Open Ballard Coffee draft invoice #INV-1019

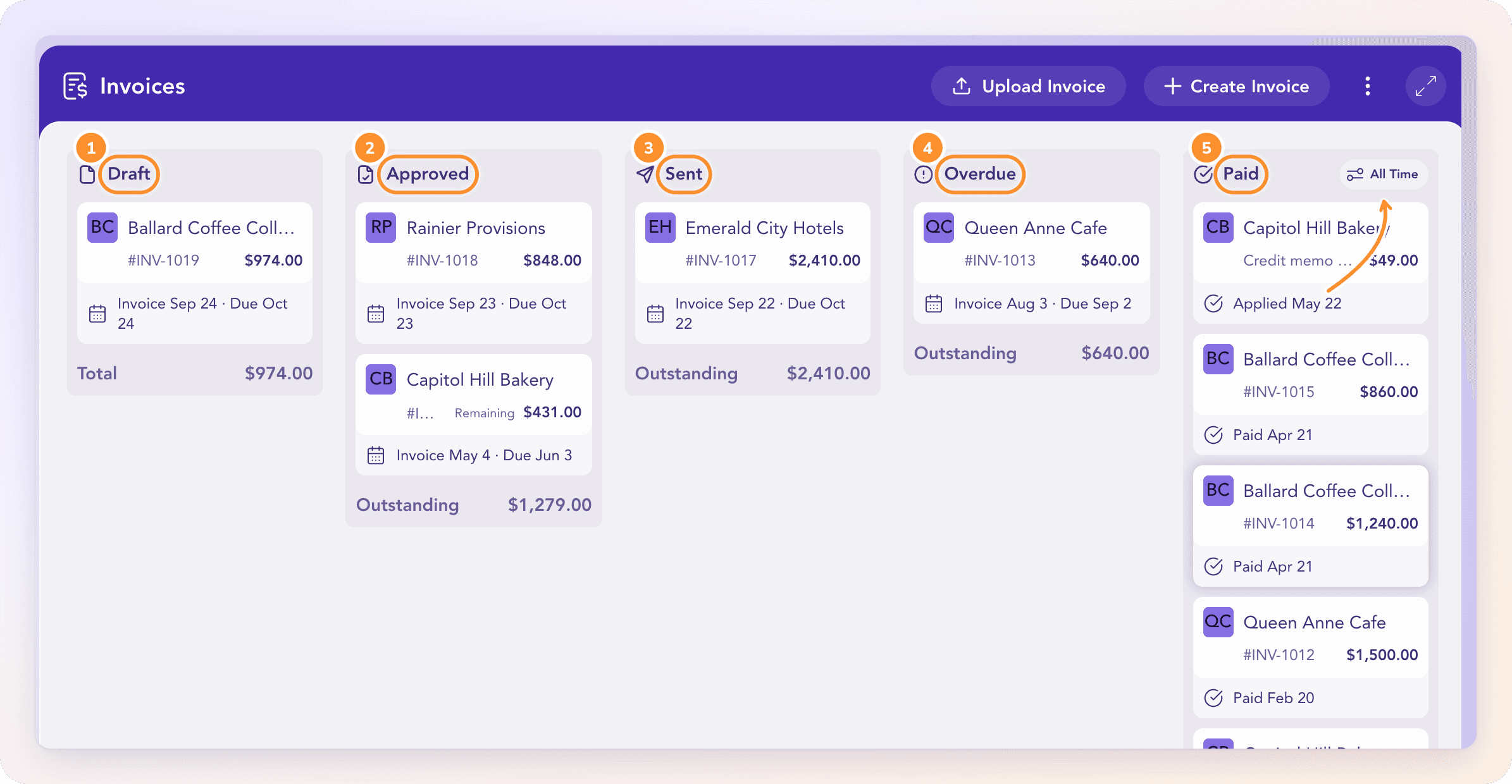195,273
